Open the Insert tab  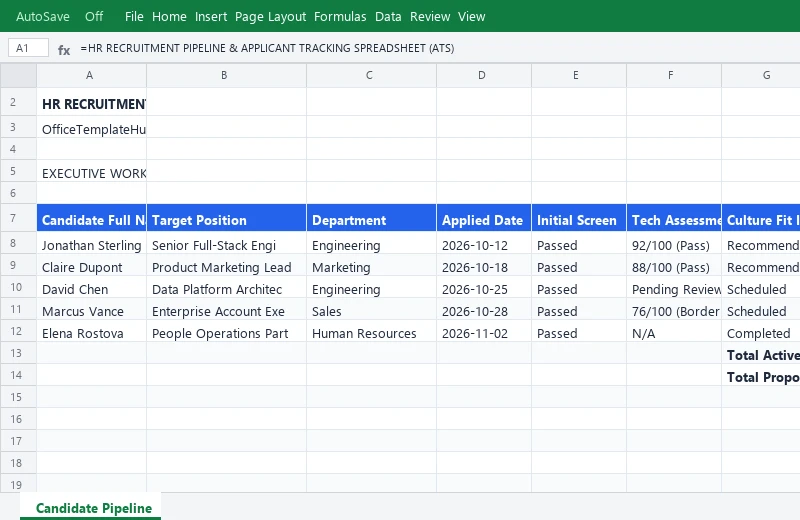click(211, 16)
